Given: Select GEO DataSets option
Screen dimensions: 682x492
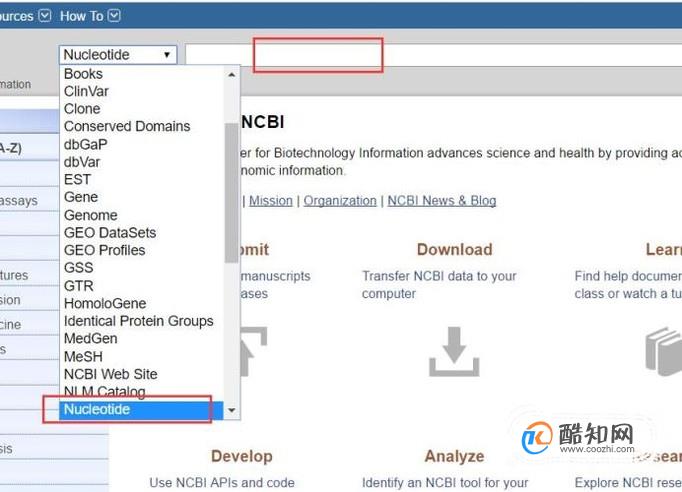Looking at the screenshot, I should [141, 232].
